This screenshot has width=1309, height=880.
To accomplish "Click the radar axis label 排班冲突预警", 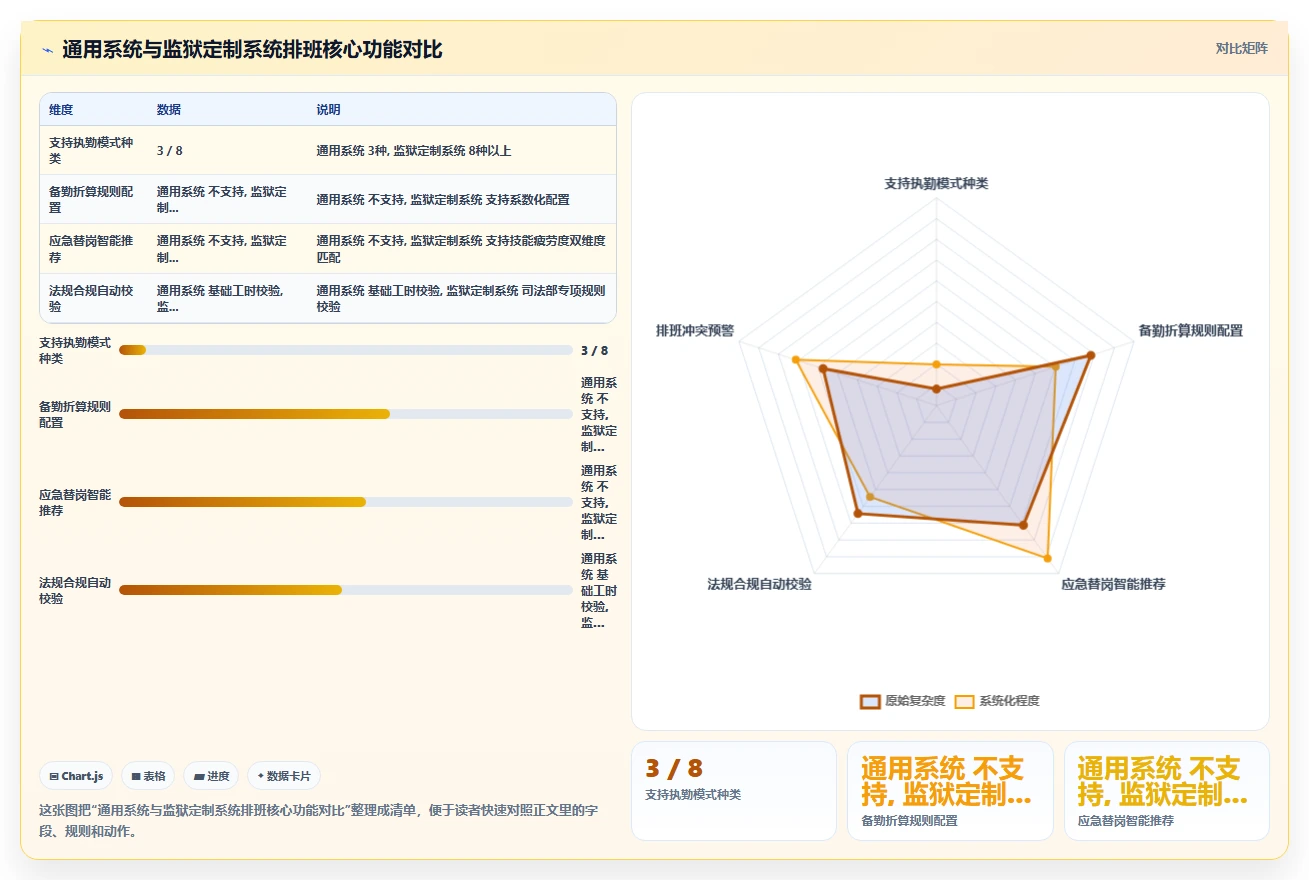I will click(695, 331).
